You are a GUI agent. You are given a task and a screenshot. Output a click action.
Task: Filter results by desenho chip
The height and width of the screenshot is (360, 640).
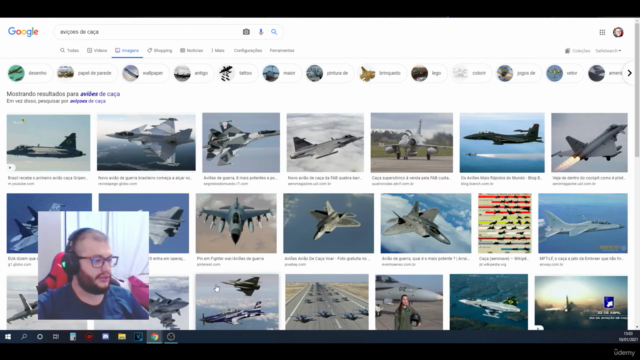coord(30,73)
